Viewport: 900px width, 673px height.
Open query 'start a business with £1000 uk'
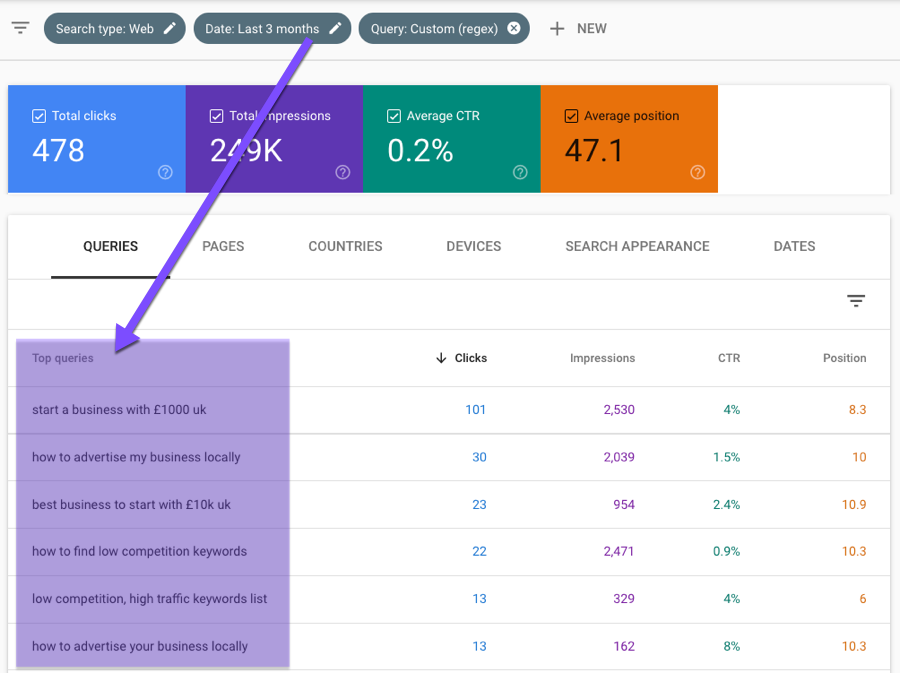119,410
